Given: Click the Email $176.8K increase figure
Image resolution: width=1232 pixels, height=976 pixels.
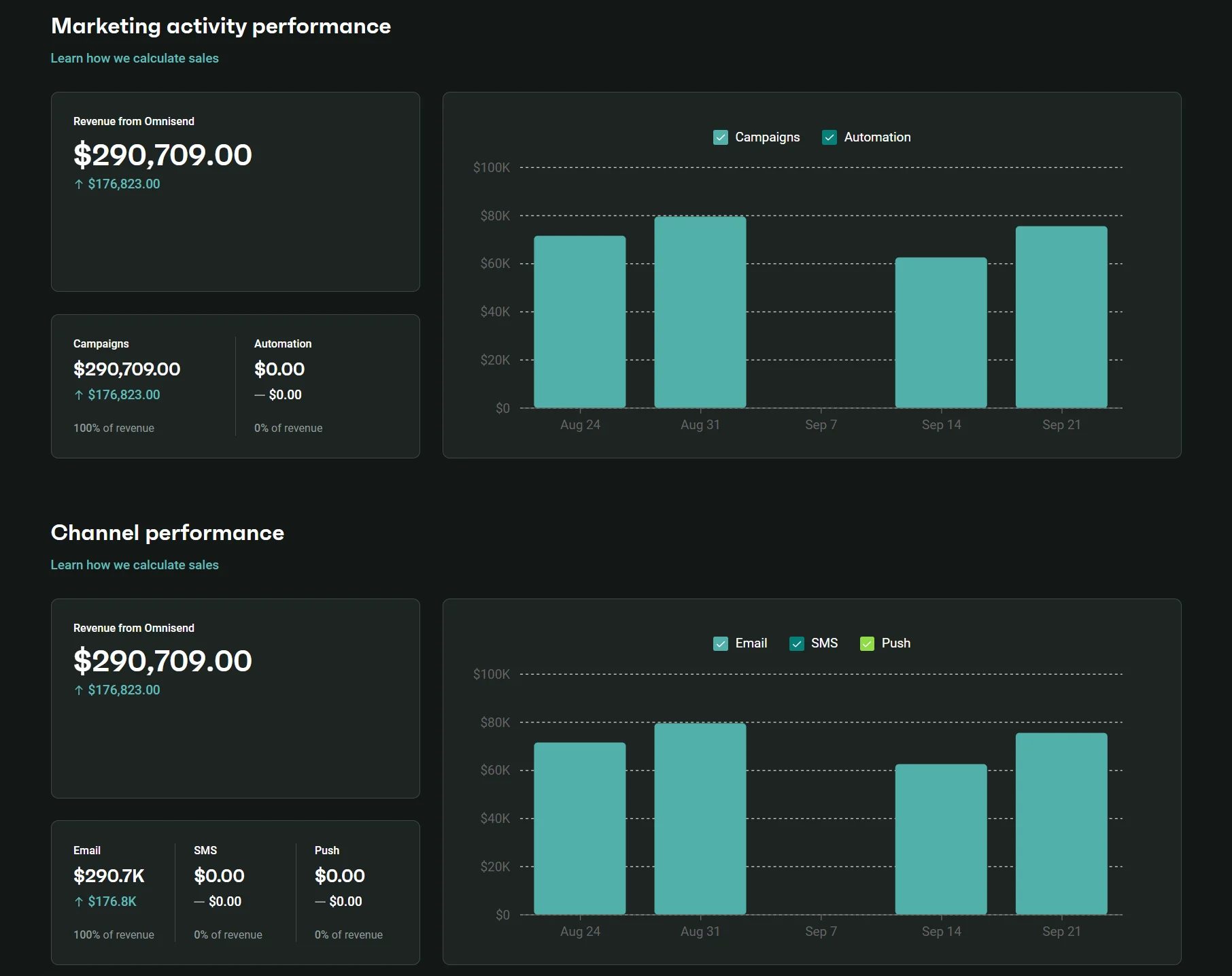Looking at the screenshot, I should click(x=105, y=902).
